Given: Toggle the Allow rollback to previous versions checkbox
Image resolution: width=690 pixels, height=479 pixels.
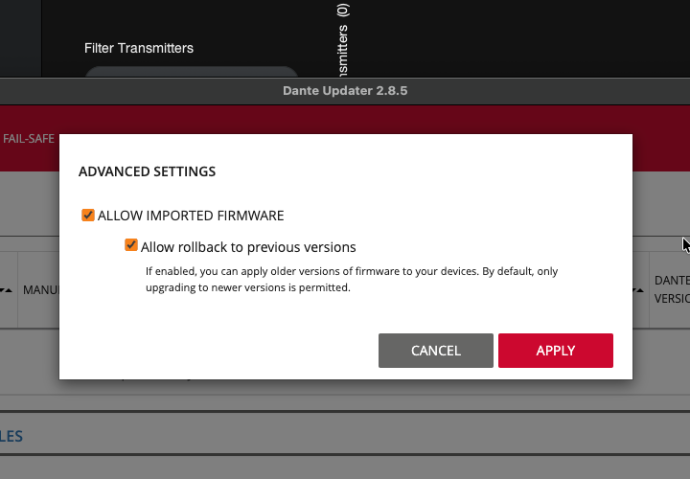Looking at the screenshot, I should tap(131, 246).
